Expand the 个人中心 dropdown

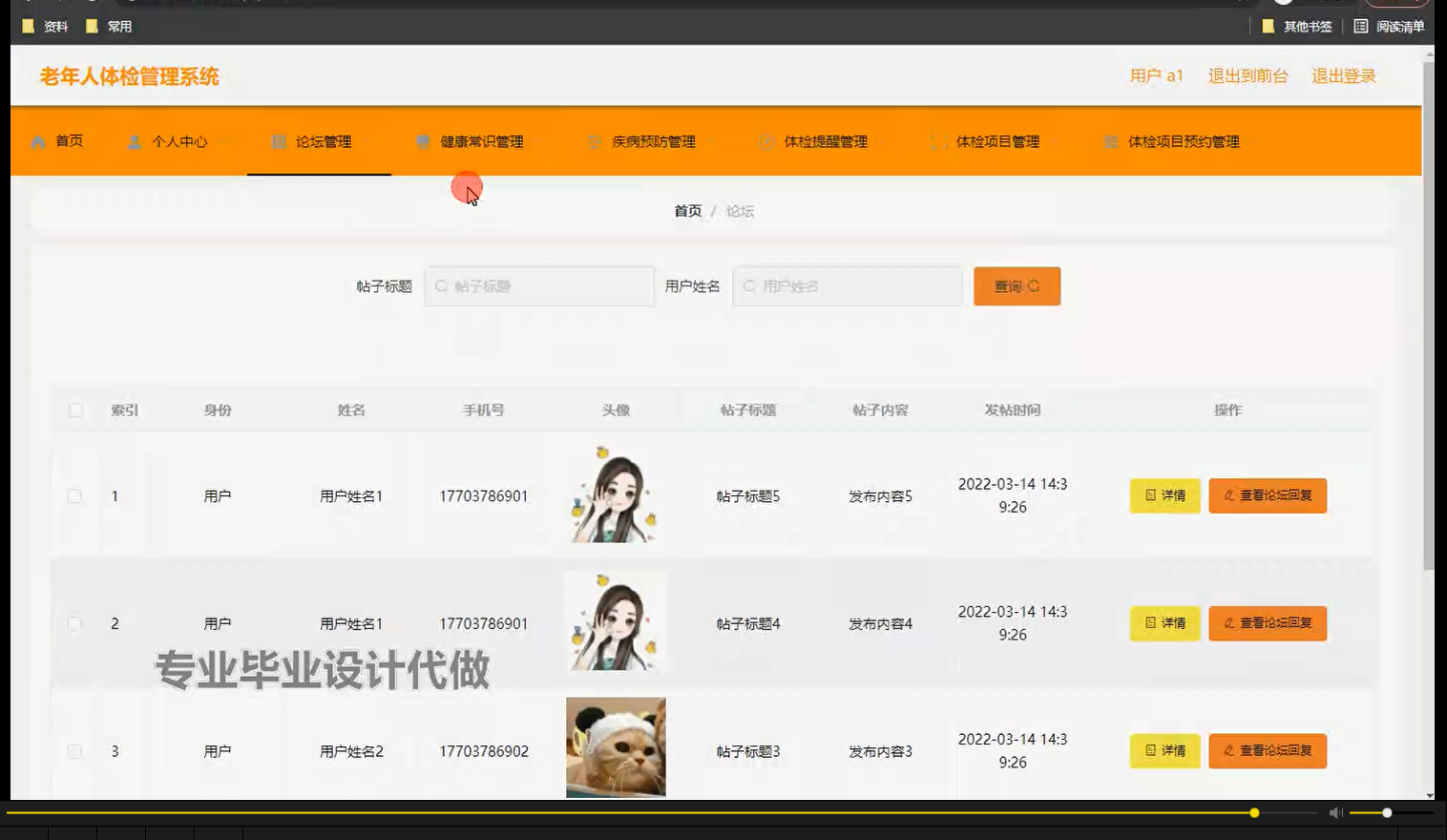tap(226, 140)
